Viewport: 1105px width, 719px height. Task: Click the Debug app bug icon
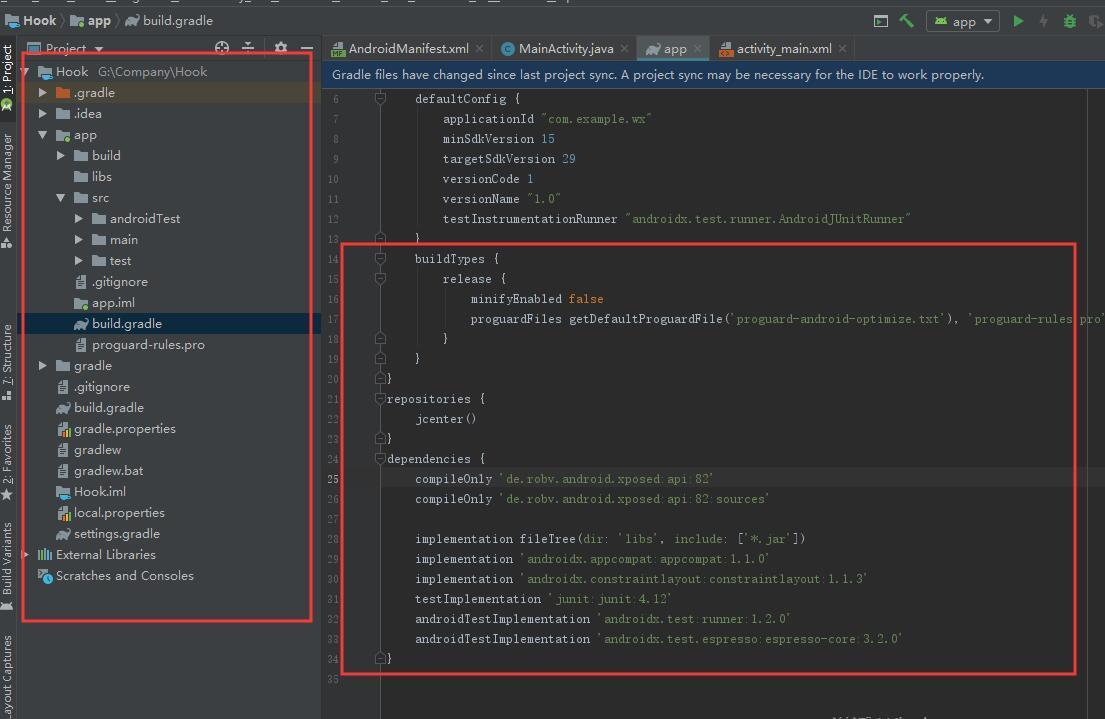[1070, 21]
